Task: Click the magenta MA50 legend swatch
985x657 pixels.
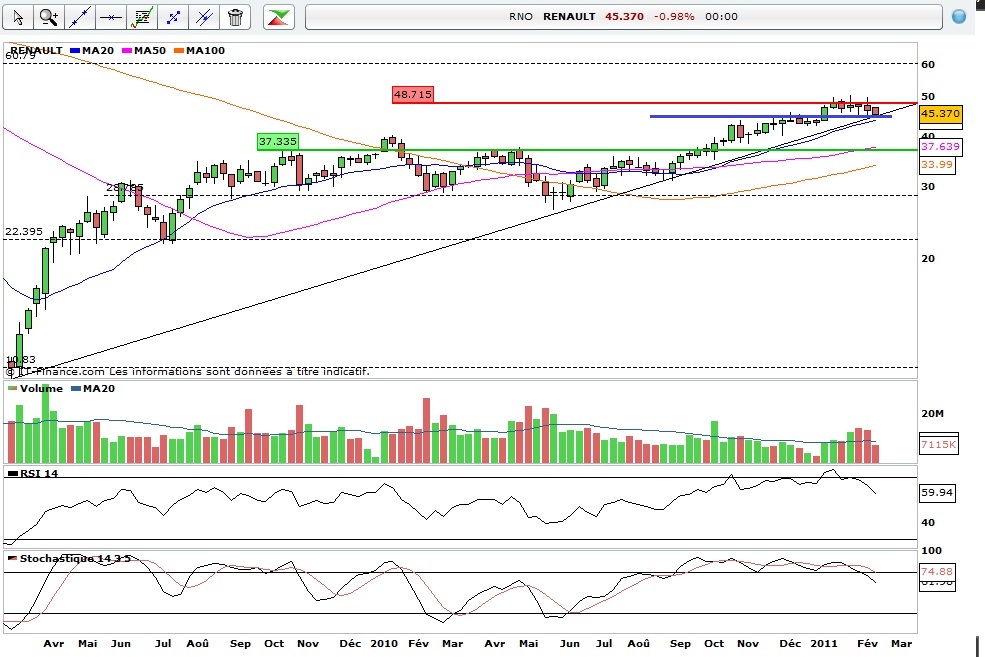Action: 127,51
